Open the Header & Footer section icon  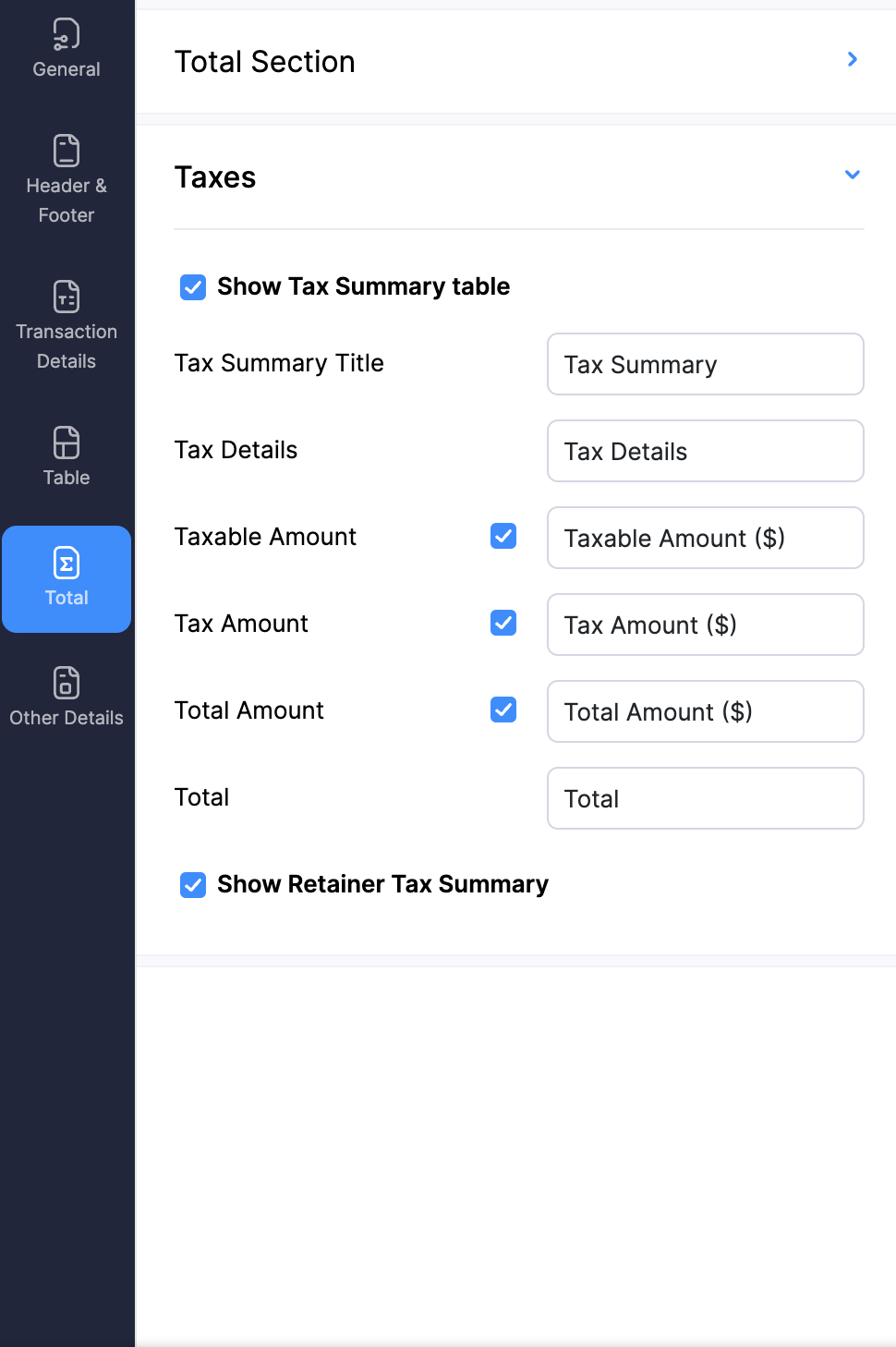[x=65, y=149]
